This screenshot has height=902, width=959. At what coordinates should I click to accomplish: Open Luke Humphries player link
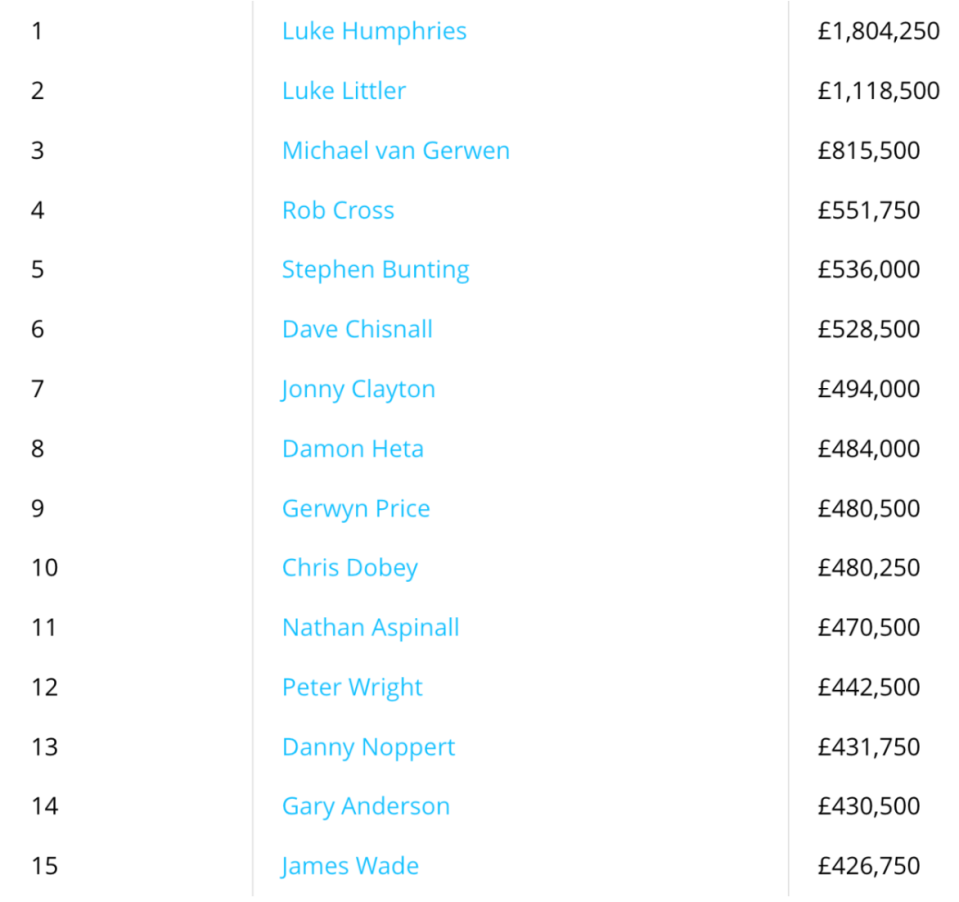[374, 31]
